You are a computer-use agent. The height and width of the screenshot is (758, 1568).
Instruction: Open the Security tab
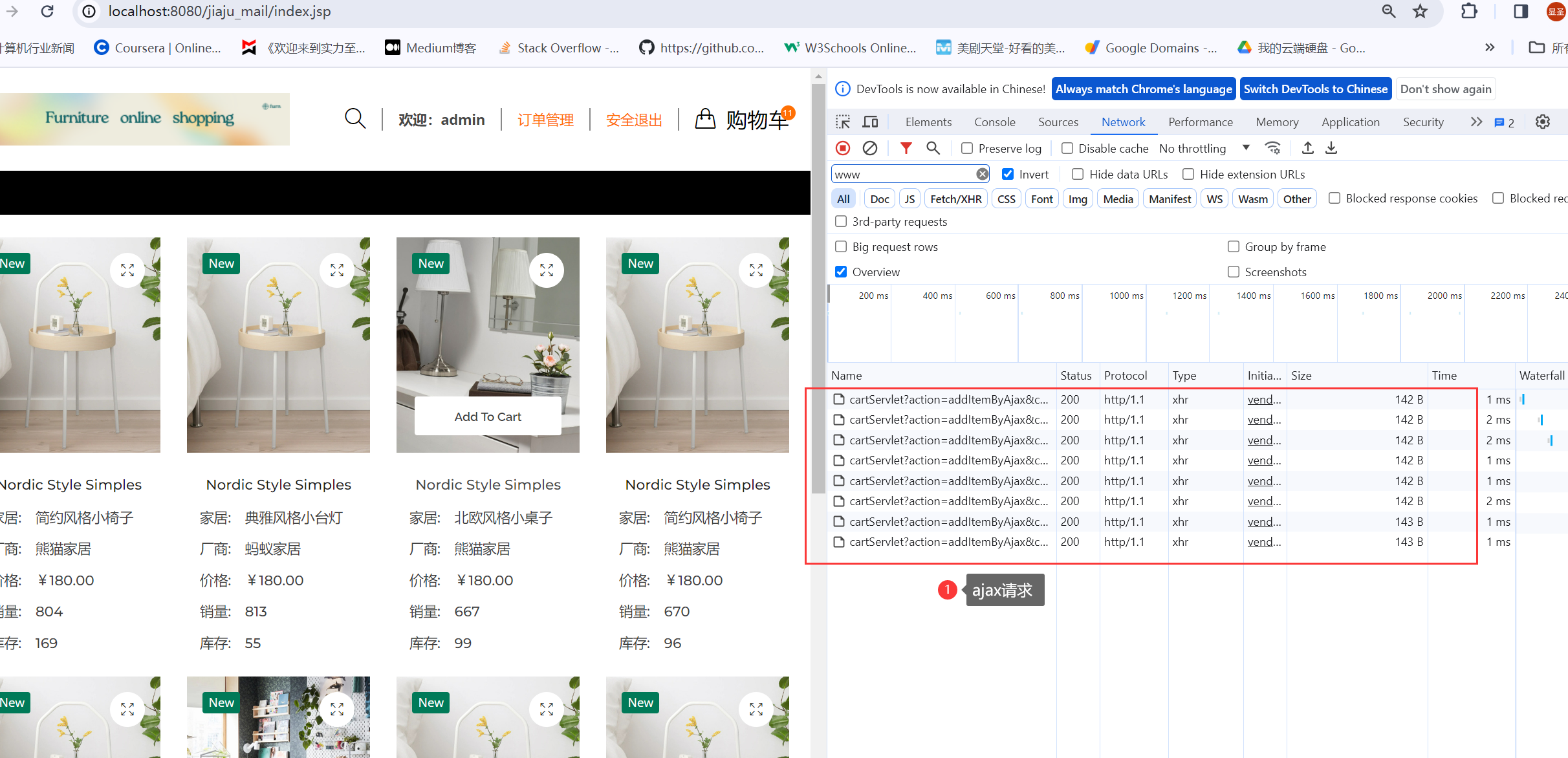(x=1423, y=122)
